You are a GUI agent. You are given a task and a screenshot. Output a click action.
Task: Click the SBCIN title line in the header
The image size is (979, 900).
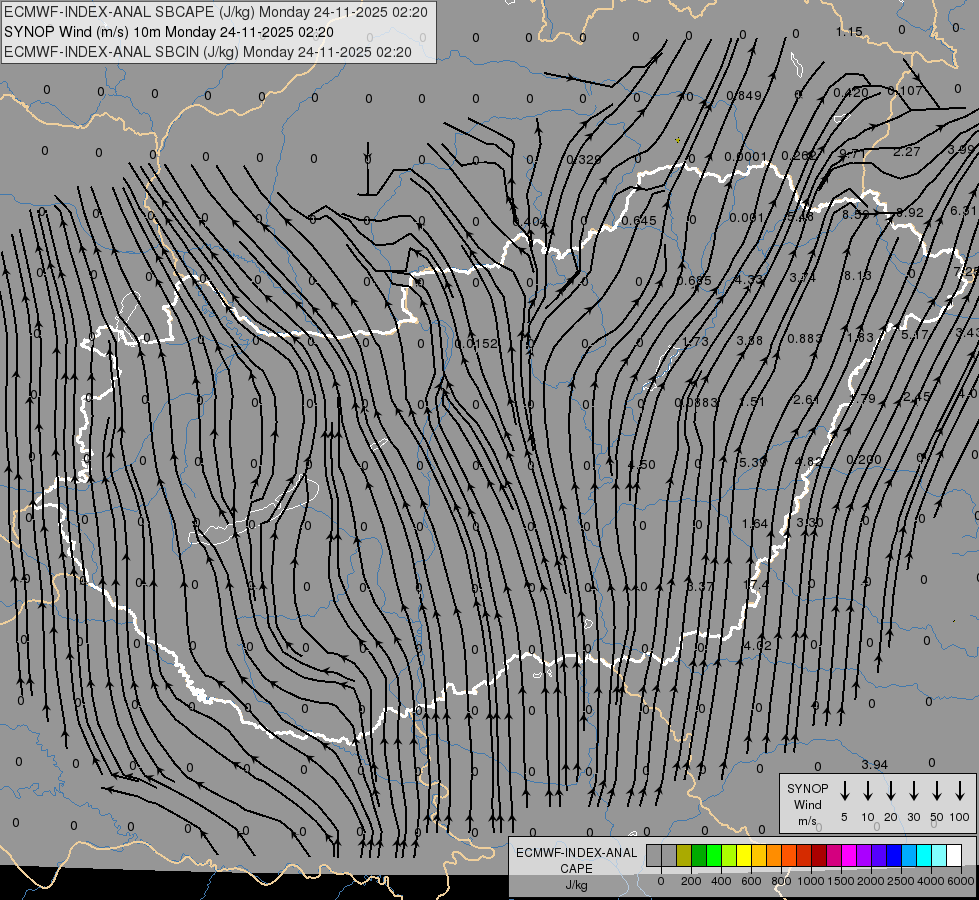pos(208,52)
